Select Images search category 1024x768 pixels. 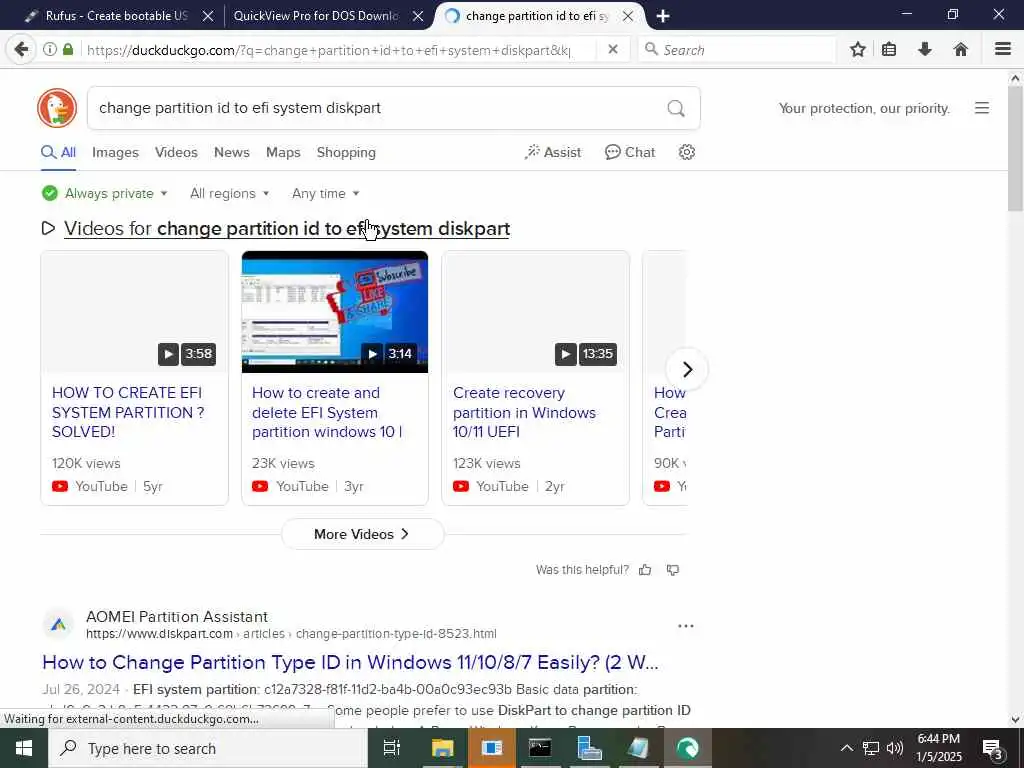[x=116, y=152]
